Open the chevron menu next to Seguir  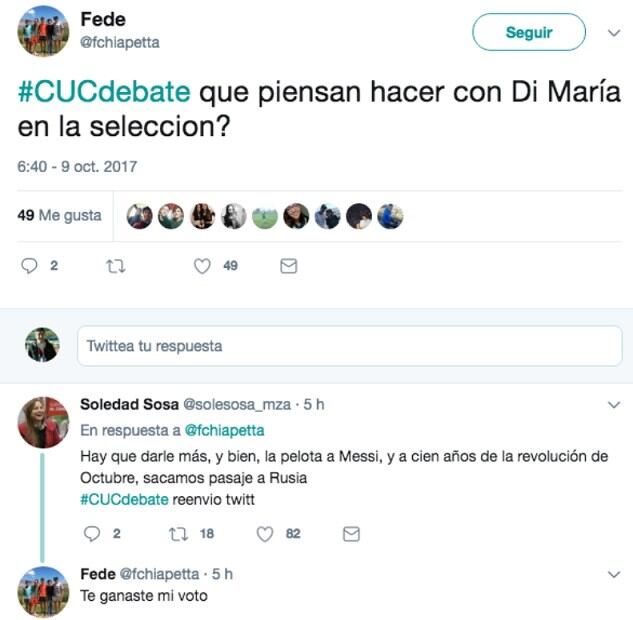(x=614, y=33)
